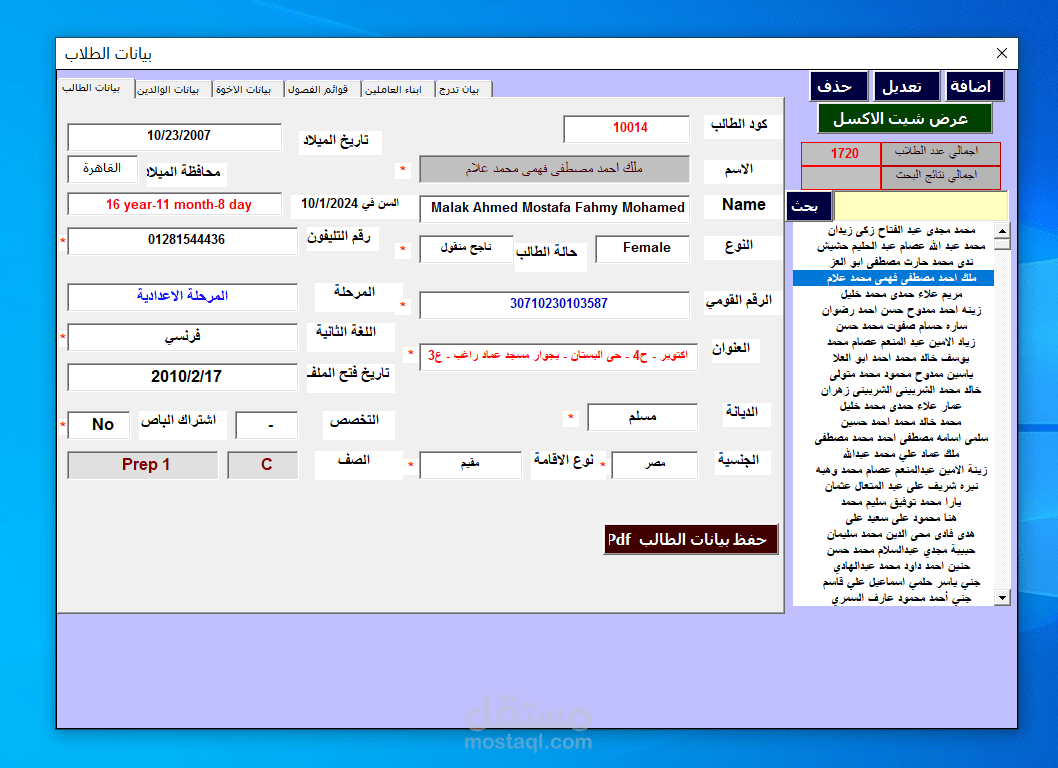Select student محمد مجدى عبد الفتاح زكى زيدان

tap(893, 230)
